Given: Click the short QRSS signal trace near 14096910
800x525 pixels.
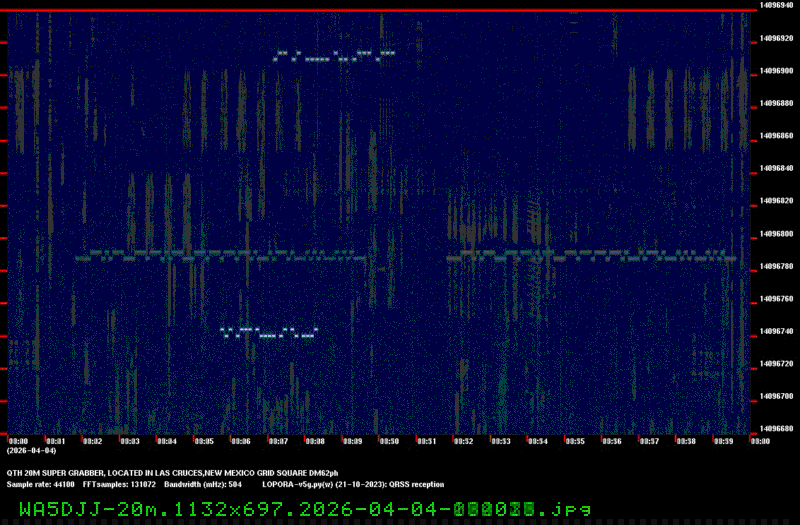Looking at the screenshot, I should 334,56.
